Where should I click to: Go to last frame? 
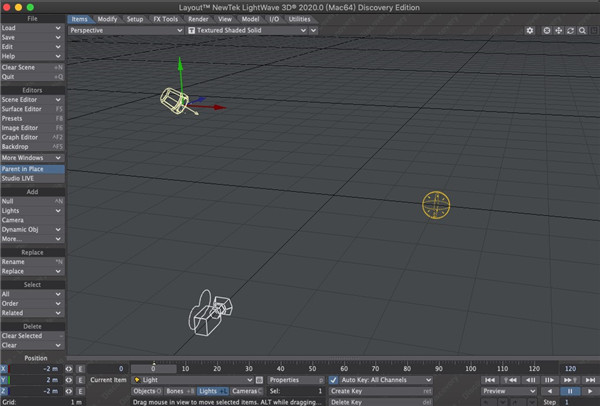pos(590,380)
